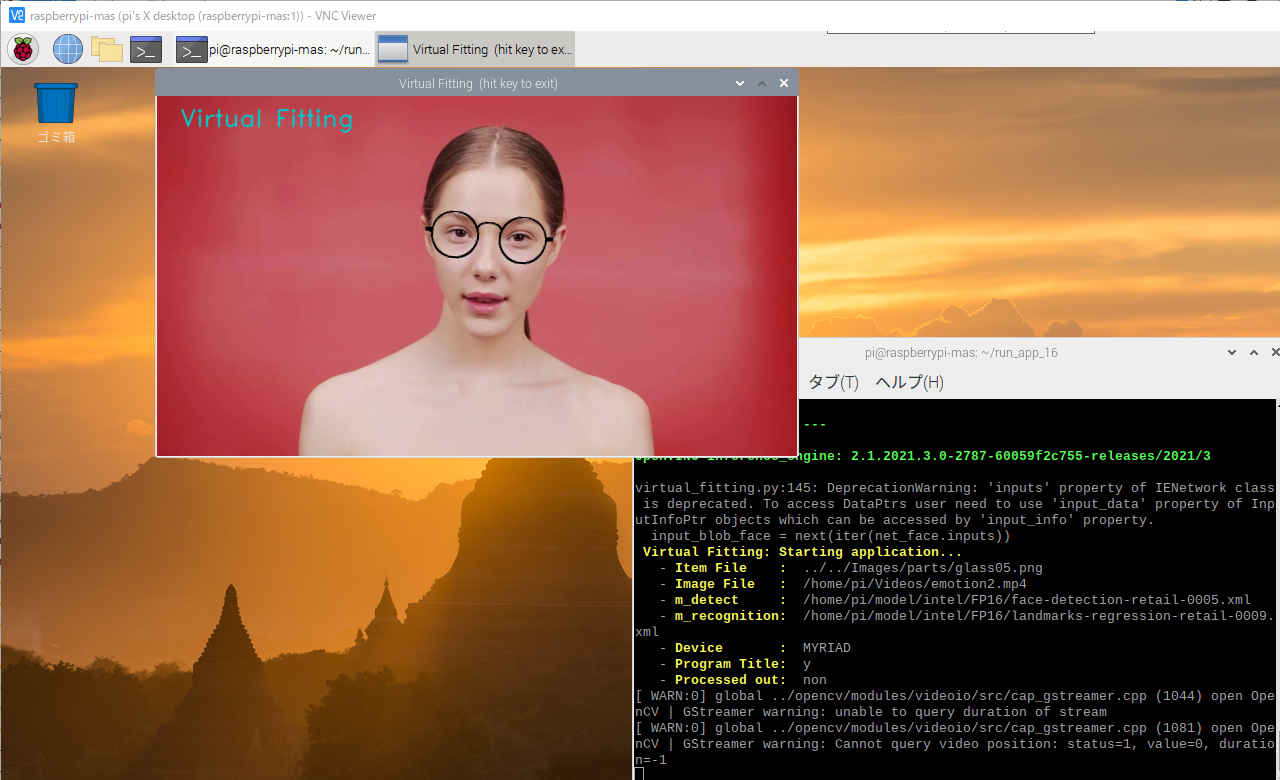Select the Virtual Fitting taskbar item
The height and width of the screenshot is (780, 1280).
click(476, 49)
